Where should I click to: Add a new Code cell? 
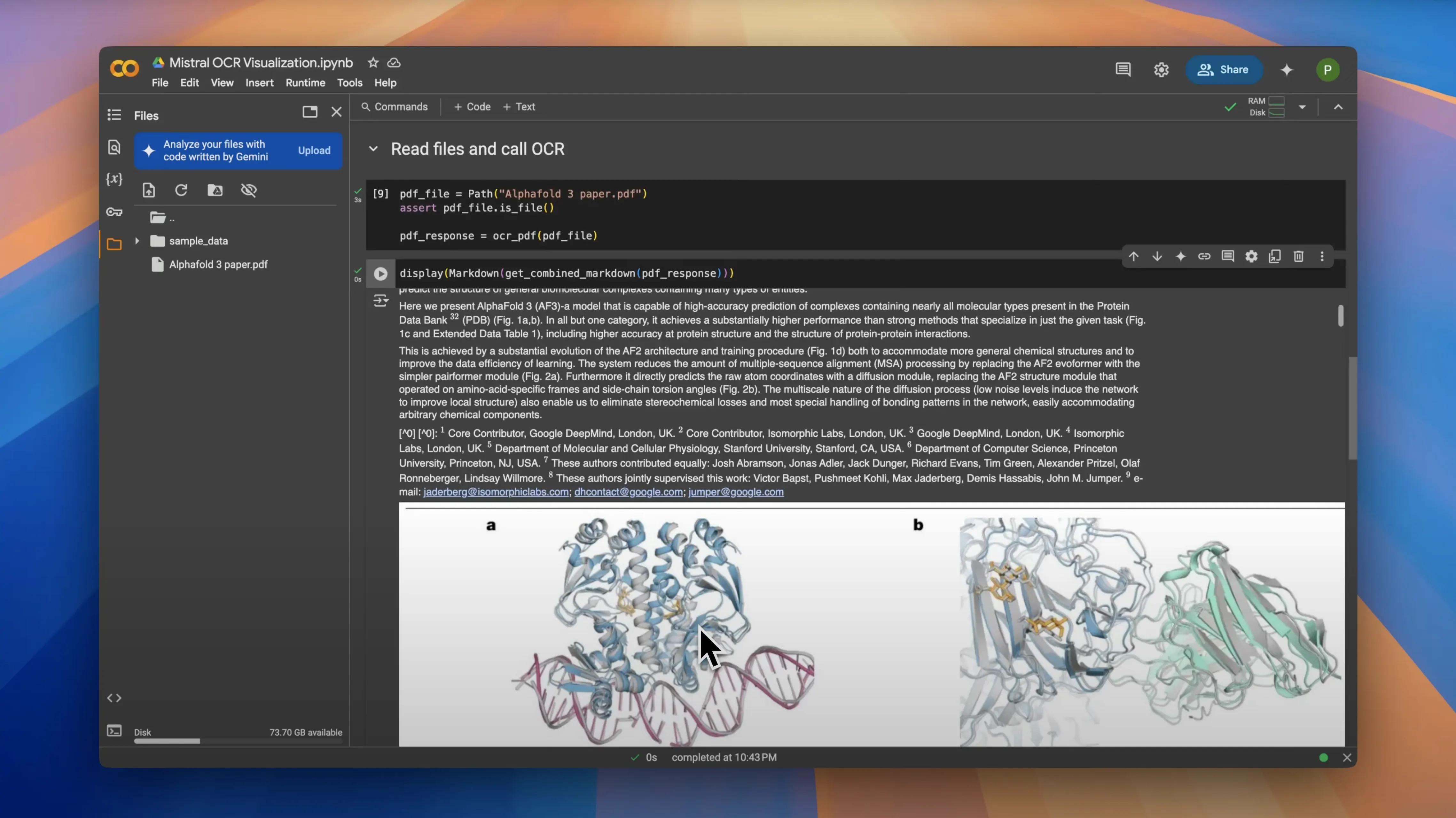click(472, 107)
